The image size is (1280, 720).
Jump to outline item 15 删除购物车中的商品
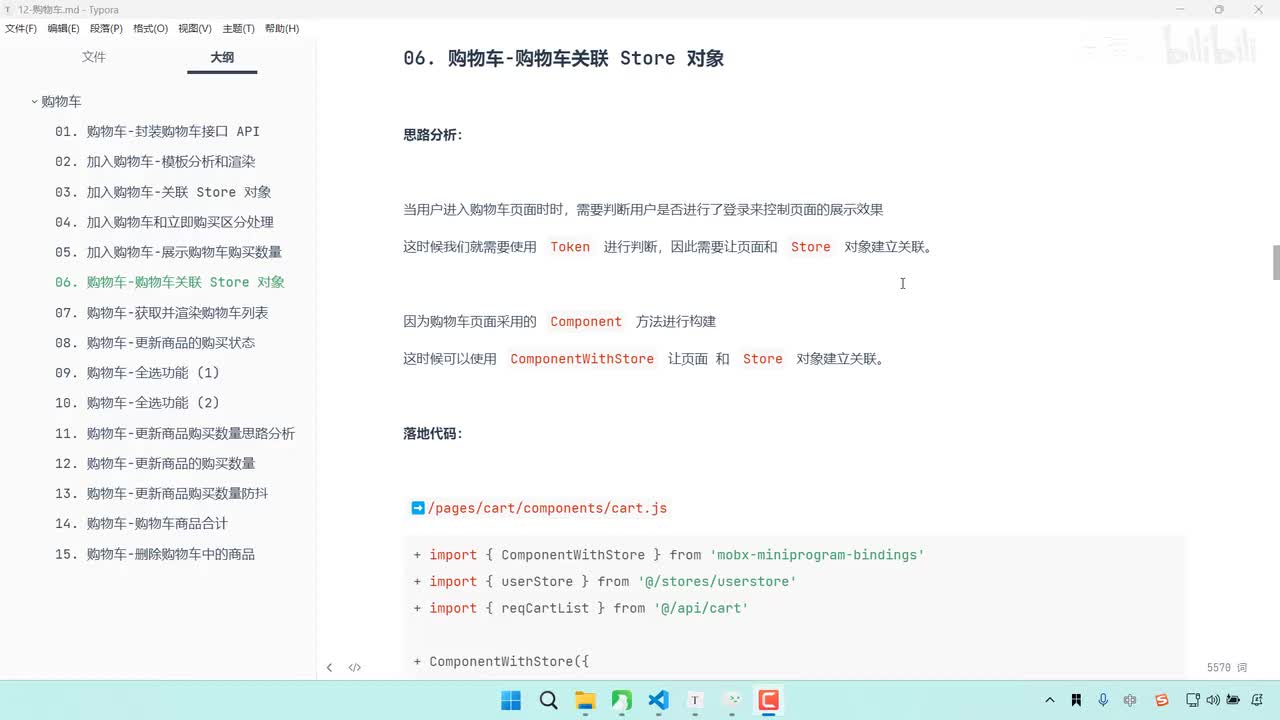click(155, 555)
